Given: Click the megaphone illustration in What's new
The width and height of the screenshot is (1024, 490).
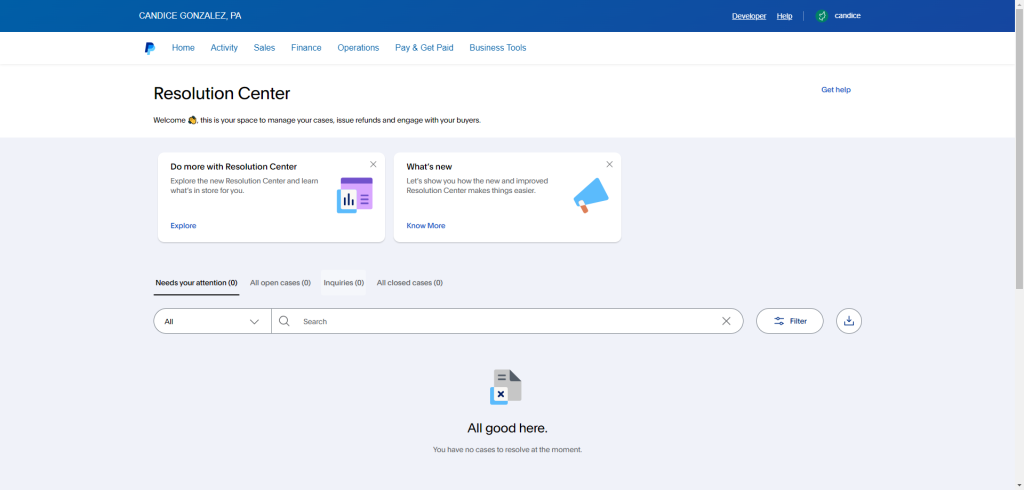Looking at the screenshot, I should coord(590,195).
